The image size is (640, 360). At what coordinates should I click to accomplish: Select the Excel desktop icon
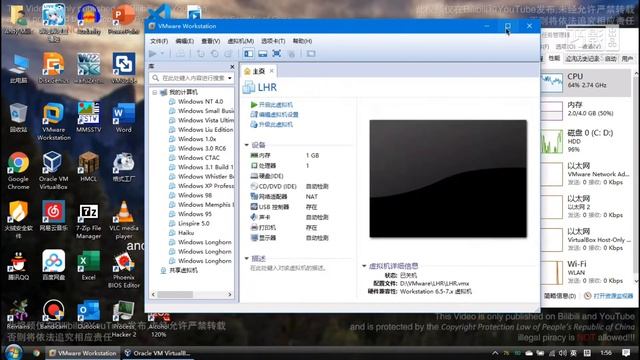click(89, 265)
